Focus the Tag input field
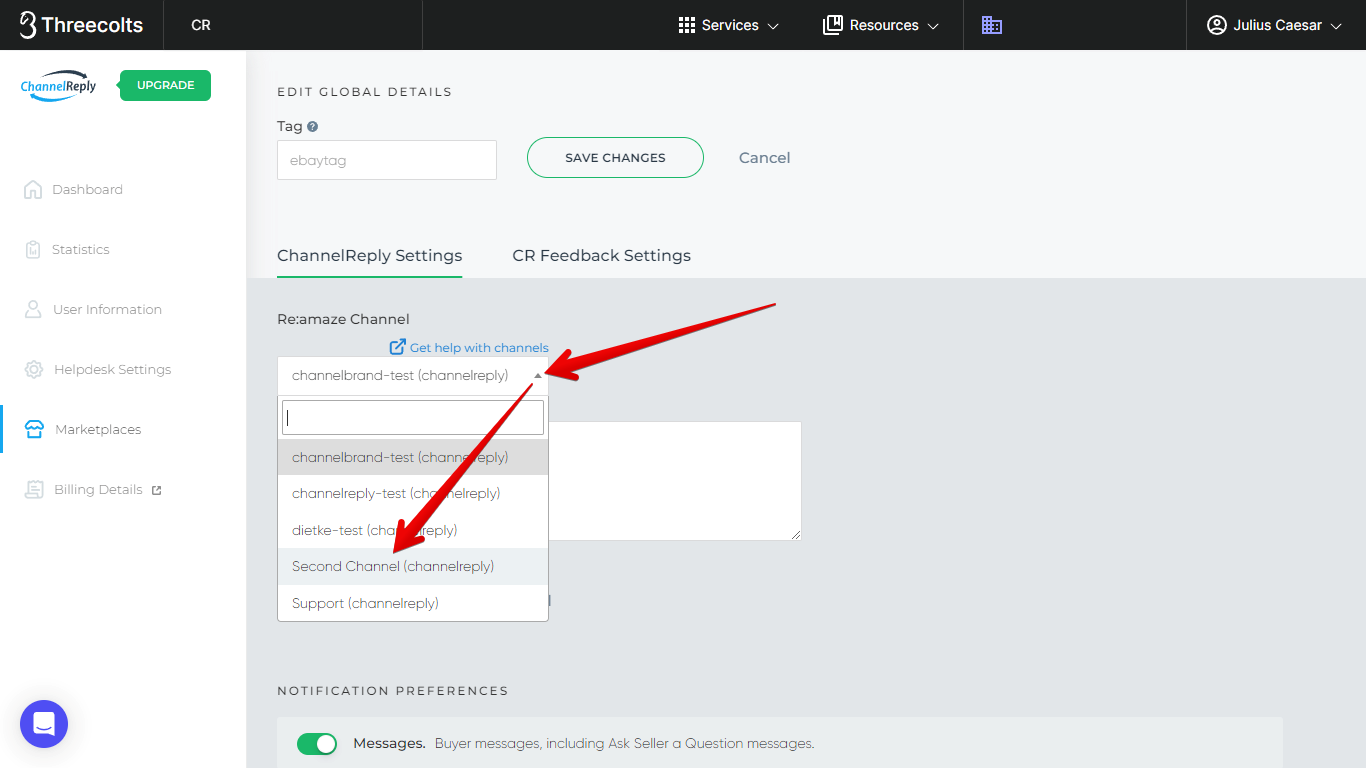Viewport: 1366px width, 768px height. tap(387, 160)
